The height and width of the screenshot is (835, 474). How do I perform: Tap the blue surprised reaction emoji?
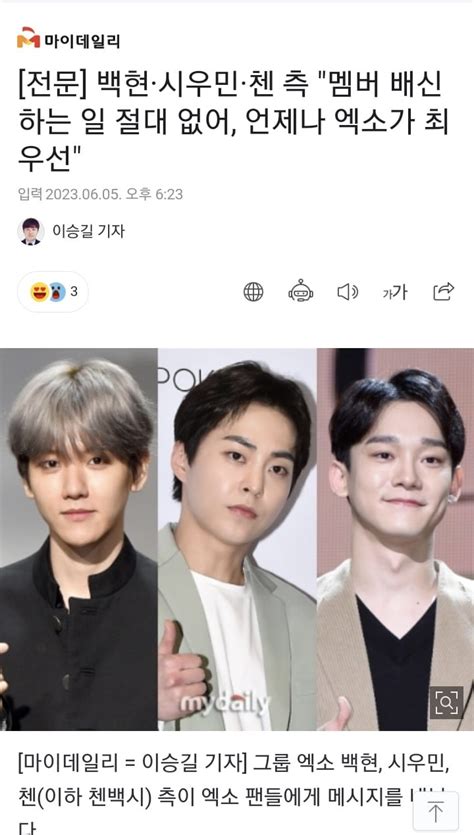pyautogui.click(x=57, y=292)
